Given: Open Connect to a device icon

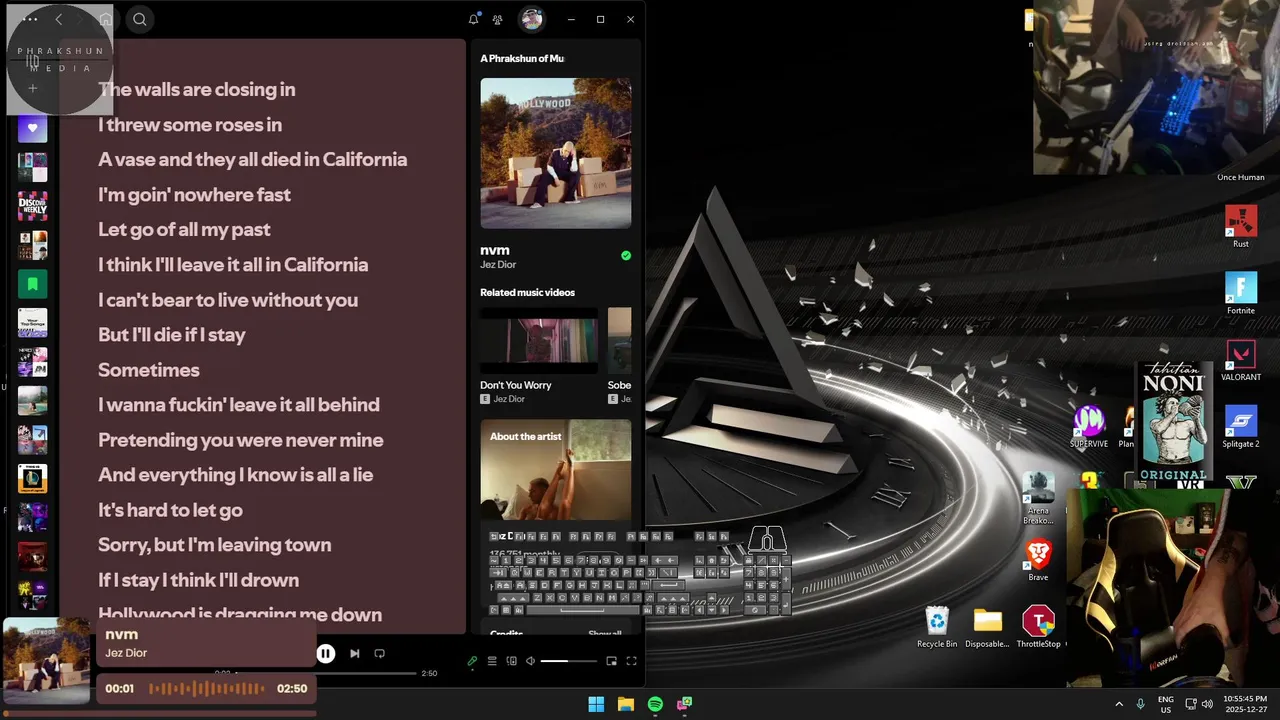Looking at the screenshot, I should [x=512, y=661].
